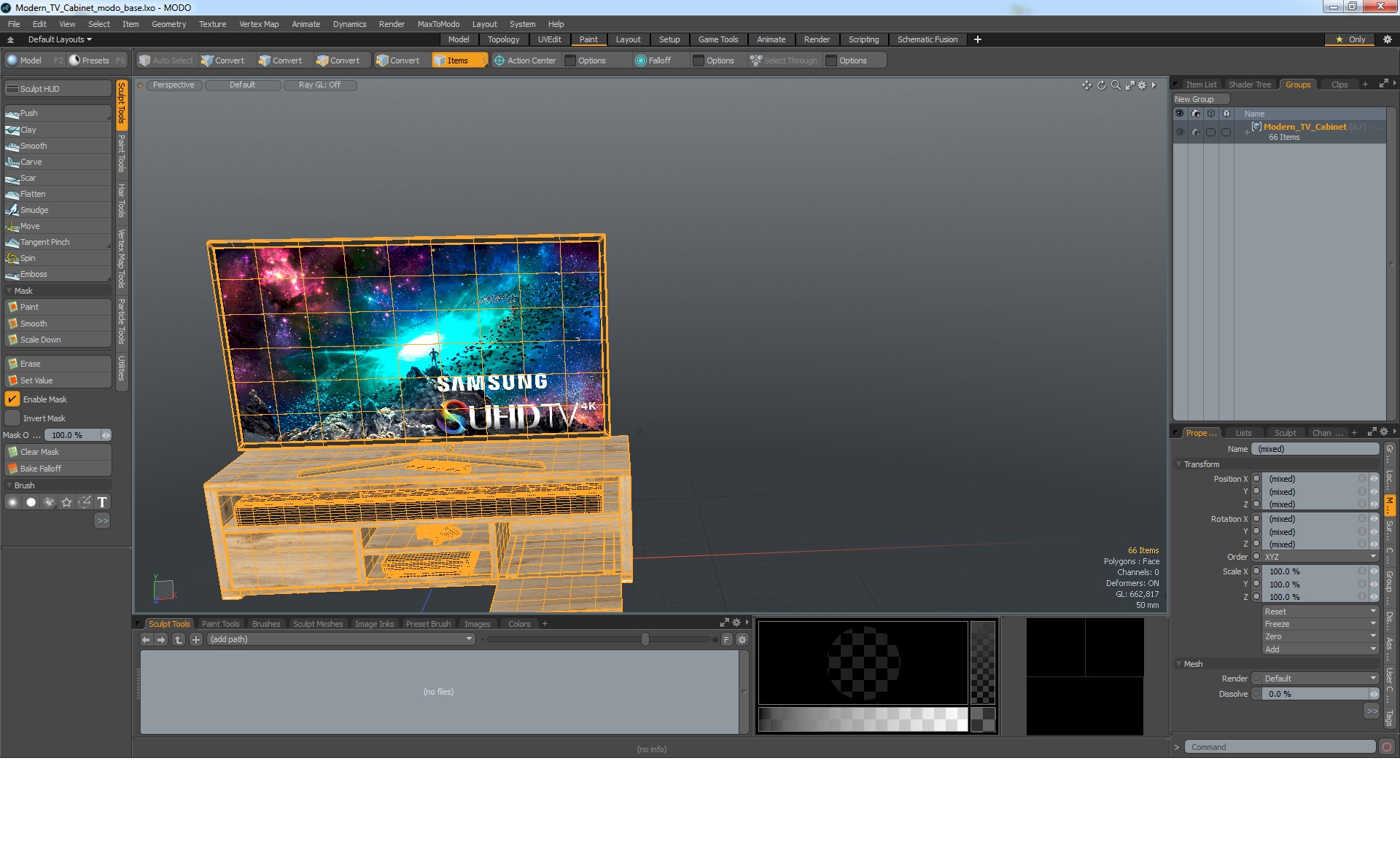Click the Action Center icon

pyautogui.click(x=499, y=60)
